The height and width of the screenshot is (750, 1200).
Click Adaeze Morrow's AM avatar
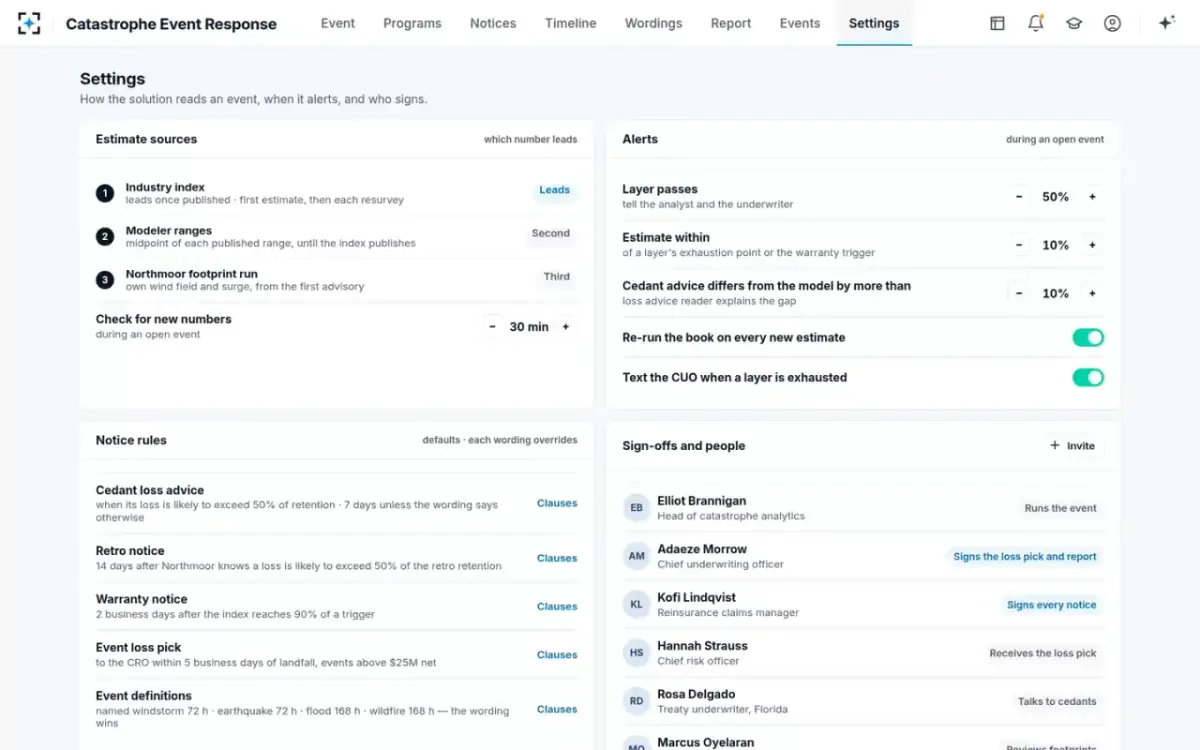pyautogui.click(x=636, y=556)
